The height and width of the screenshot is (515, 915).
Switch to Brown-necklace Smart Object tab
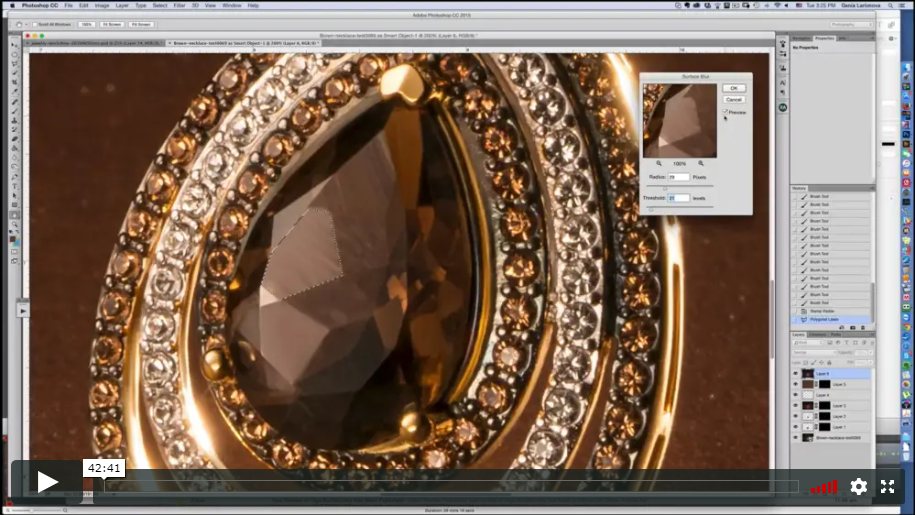pos(245,43)
